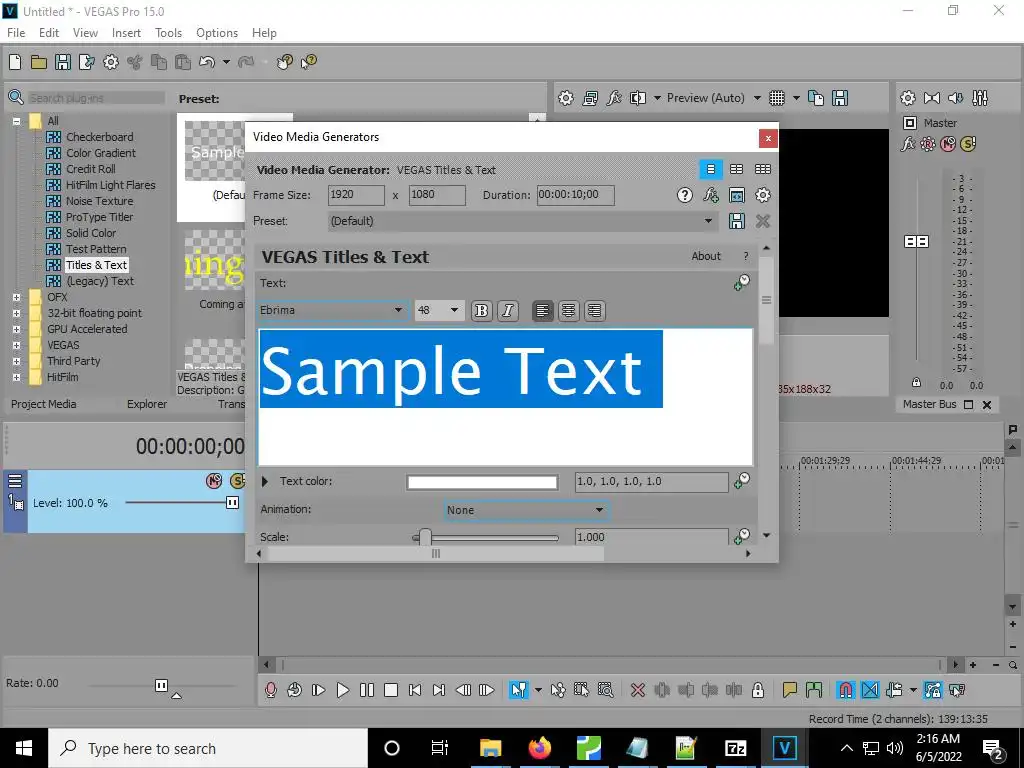Open the File menu
This screenshot has height=768, width=1024.
click(16, 33)
